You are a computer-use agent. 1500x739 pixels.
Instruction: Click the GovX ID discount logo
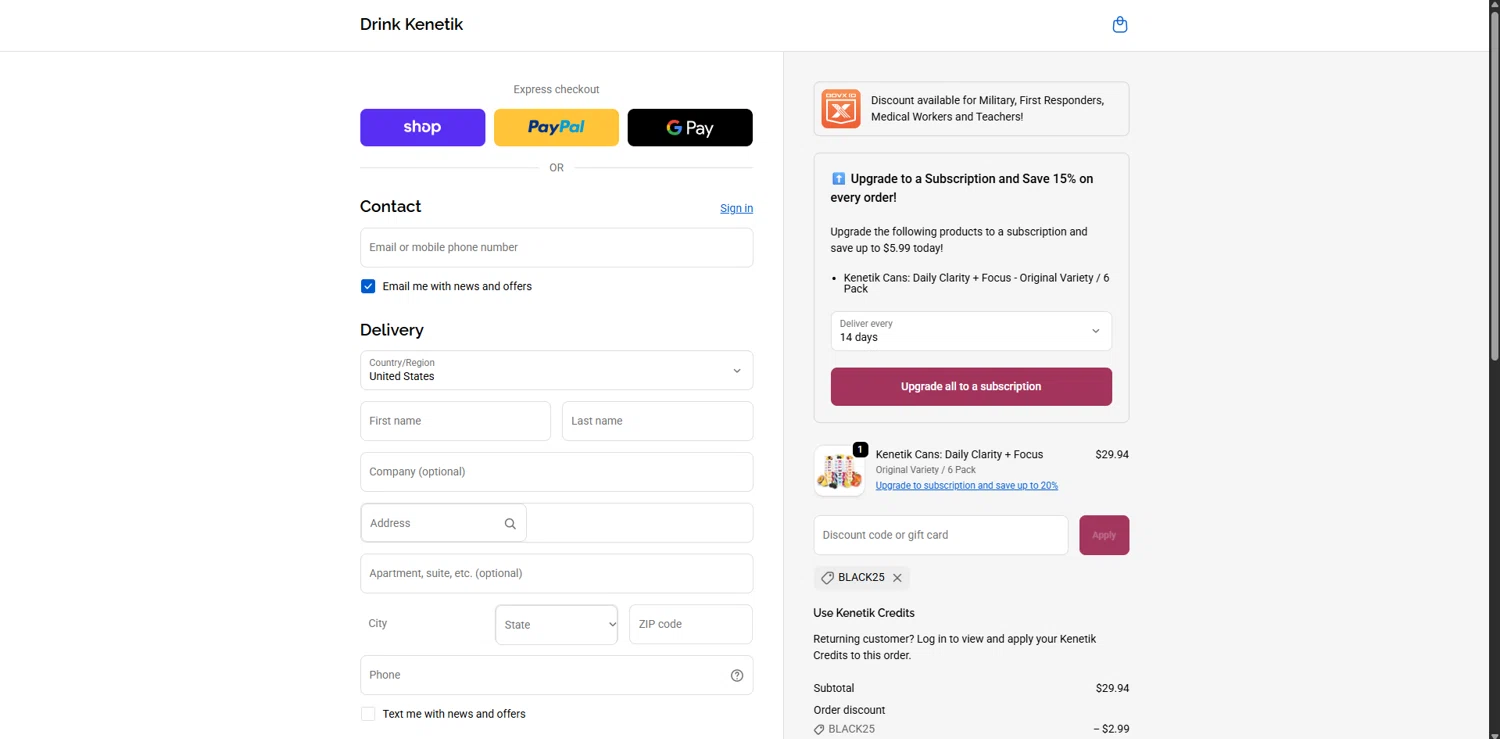click(841, 108)
